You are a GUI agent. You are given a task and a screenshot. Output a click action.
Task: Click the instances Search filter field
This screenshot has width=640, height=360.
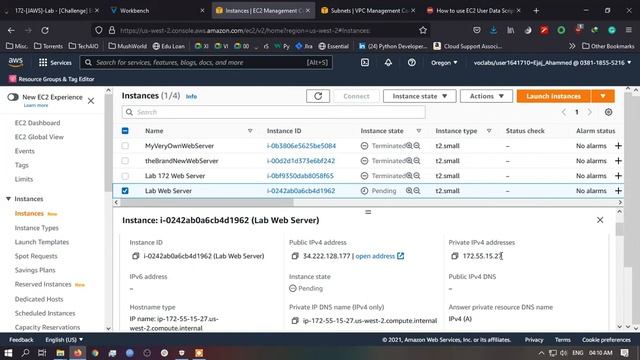click(x=273, y=112)
